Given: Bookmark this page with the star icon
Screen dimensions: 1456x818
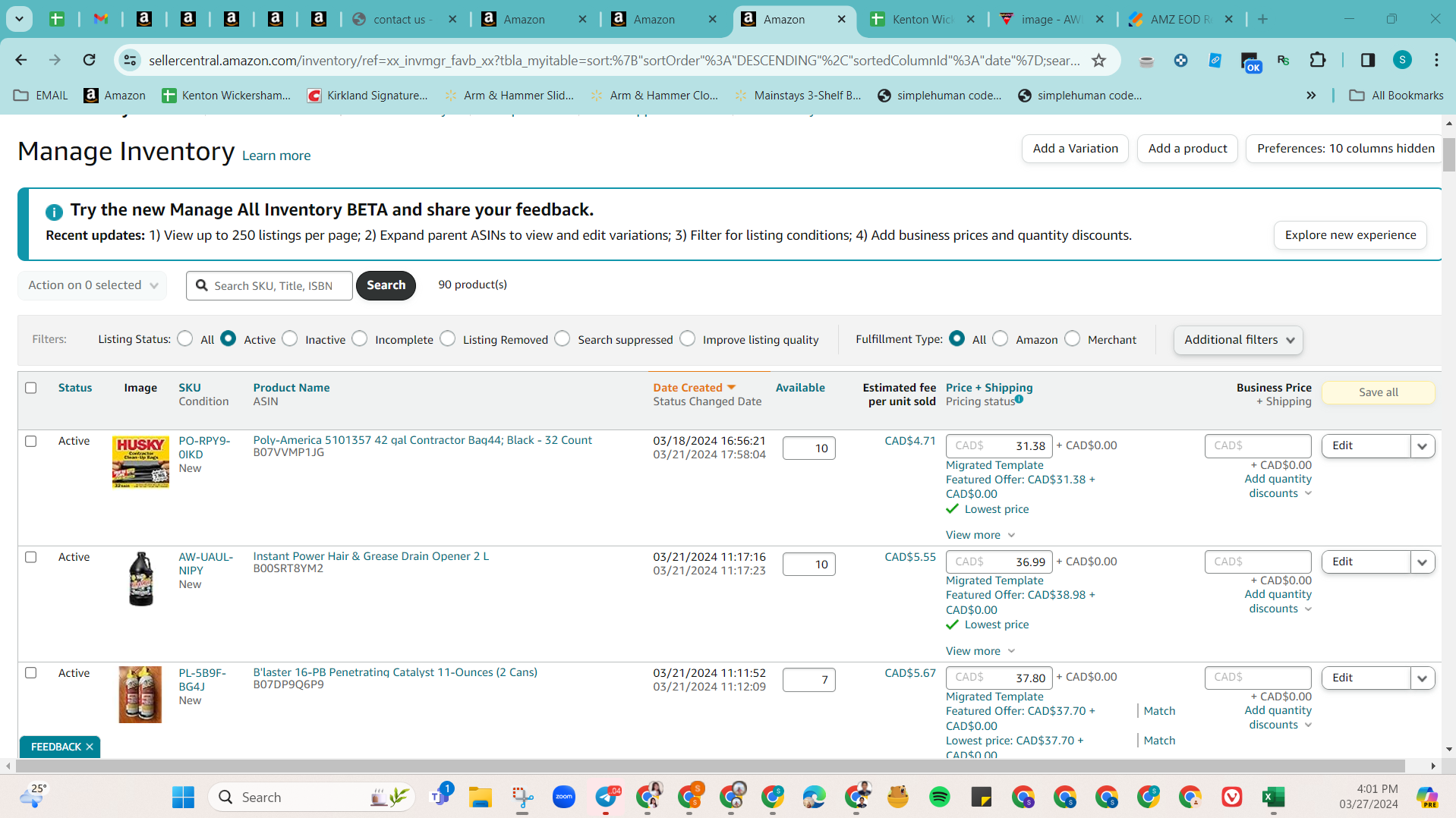Looking at the screenshot, I should coord(1098,60).
